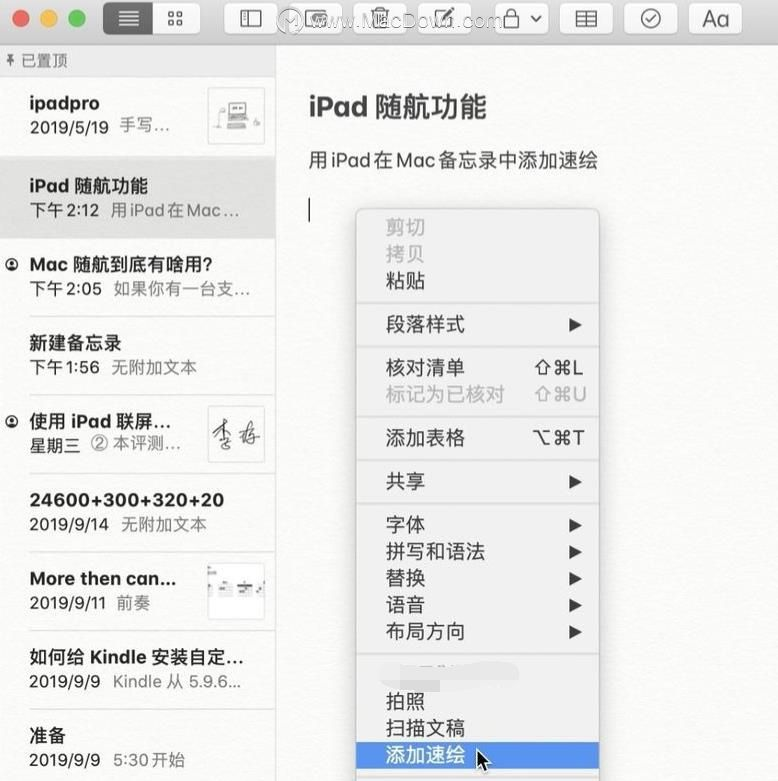Insert a table via toolbar icon

[x=586, y=19]
